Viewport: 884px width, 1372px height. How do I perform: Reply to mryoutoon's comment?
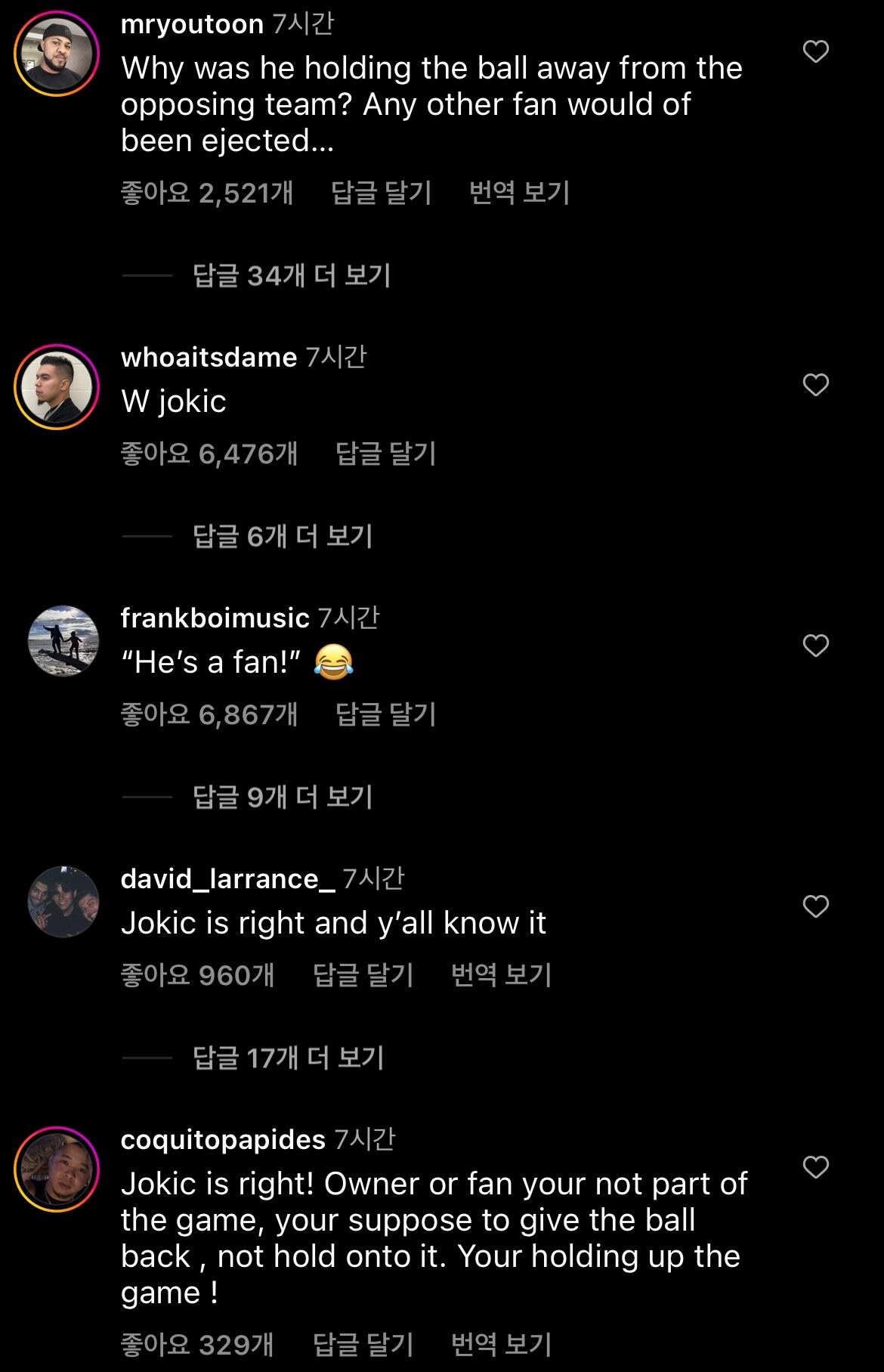381,193
